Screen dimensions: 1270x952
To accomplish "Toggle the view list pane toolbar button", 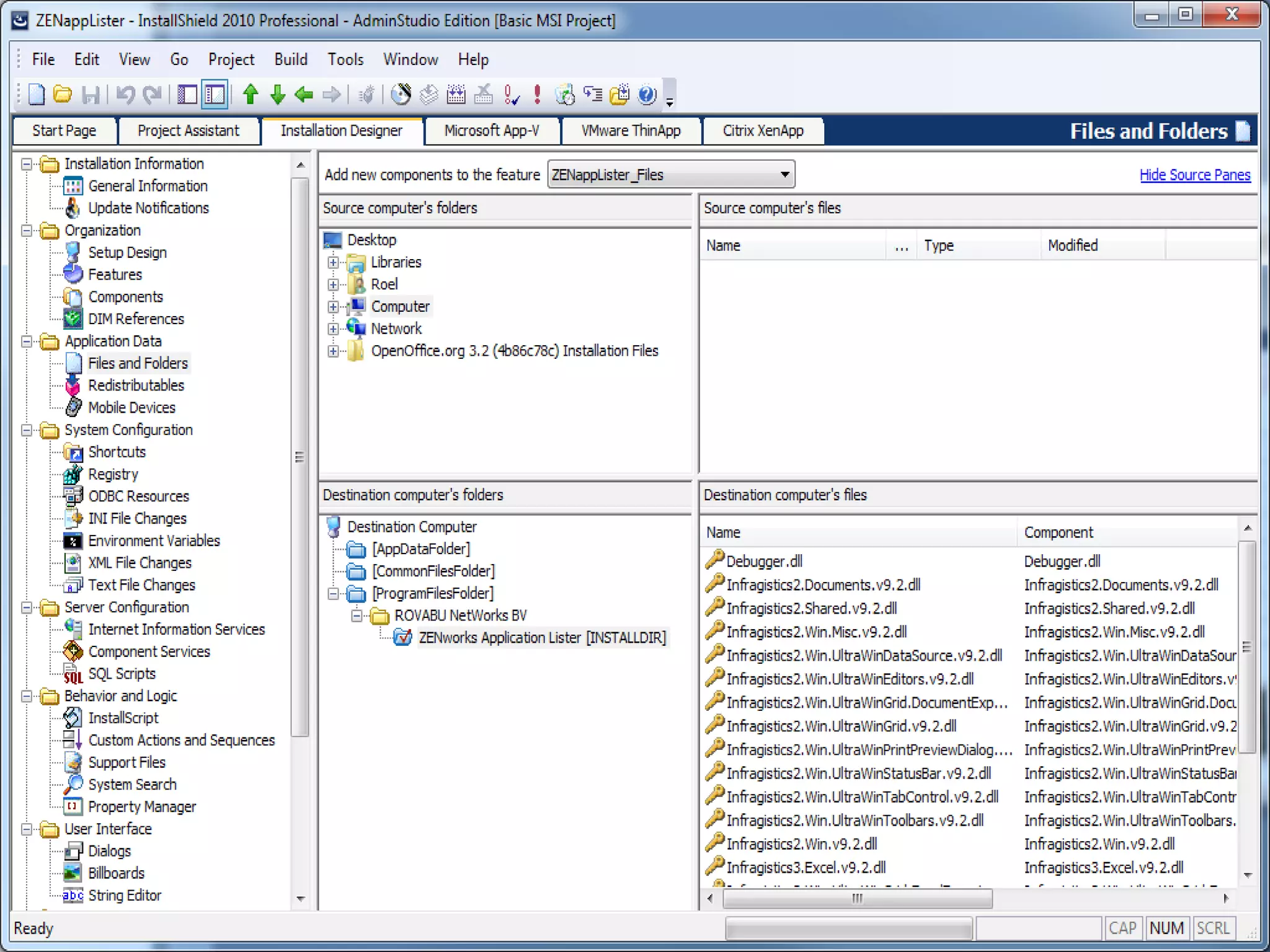I will point(187,94).
